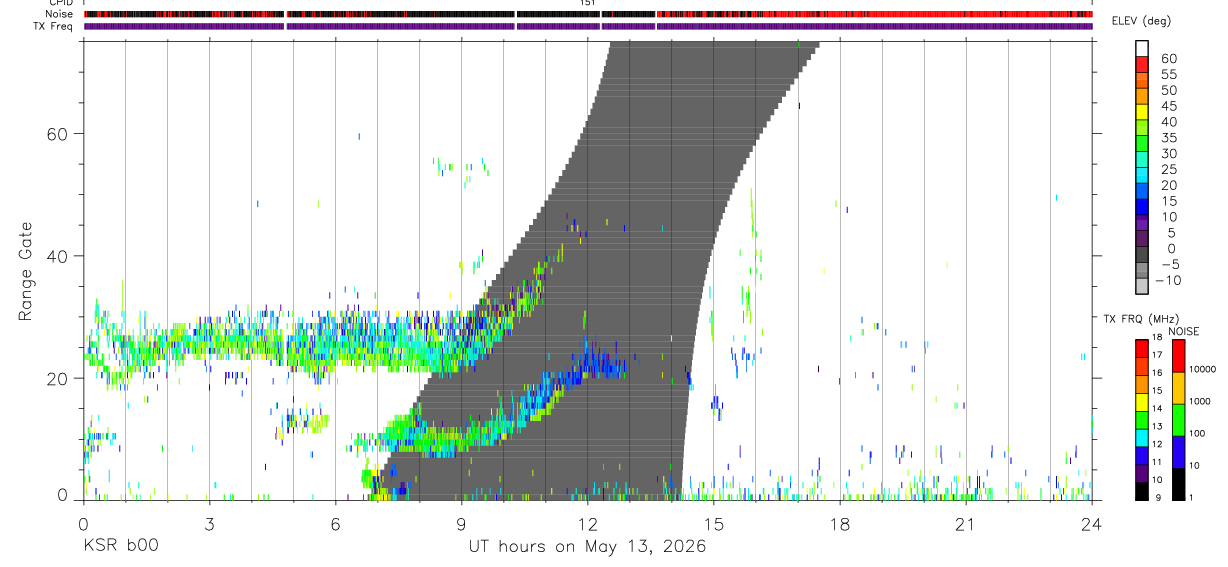Click the black bottom segment of the NOISE bar
Viewport: 1228px width, 567px height.
[1178, 483]
